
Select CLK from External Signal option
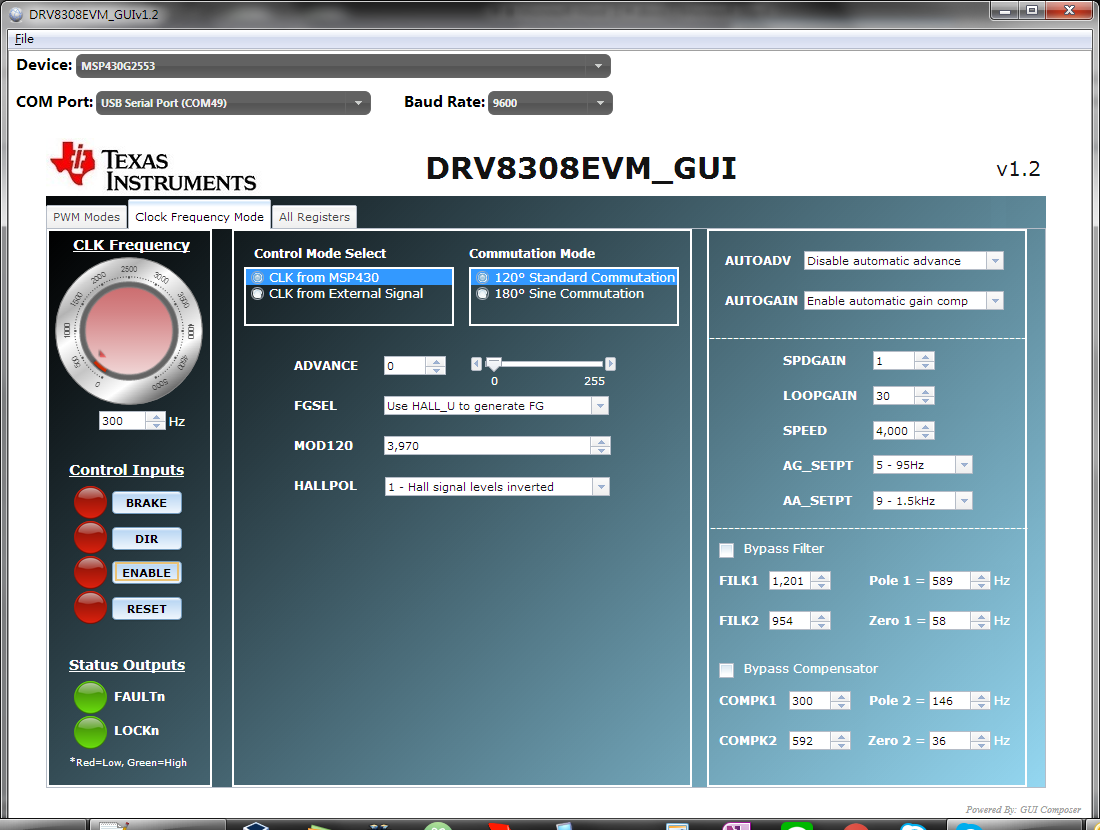(349, 293)
